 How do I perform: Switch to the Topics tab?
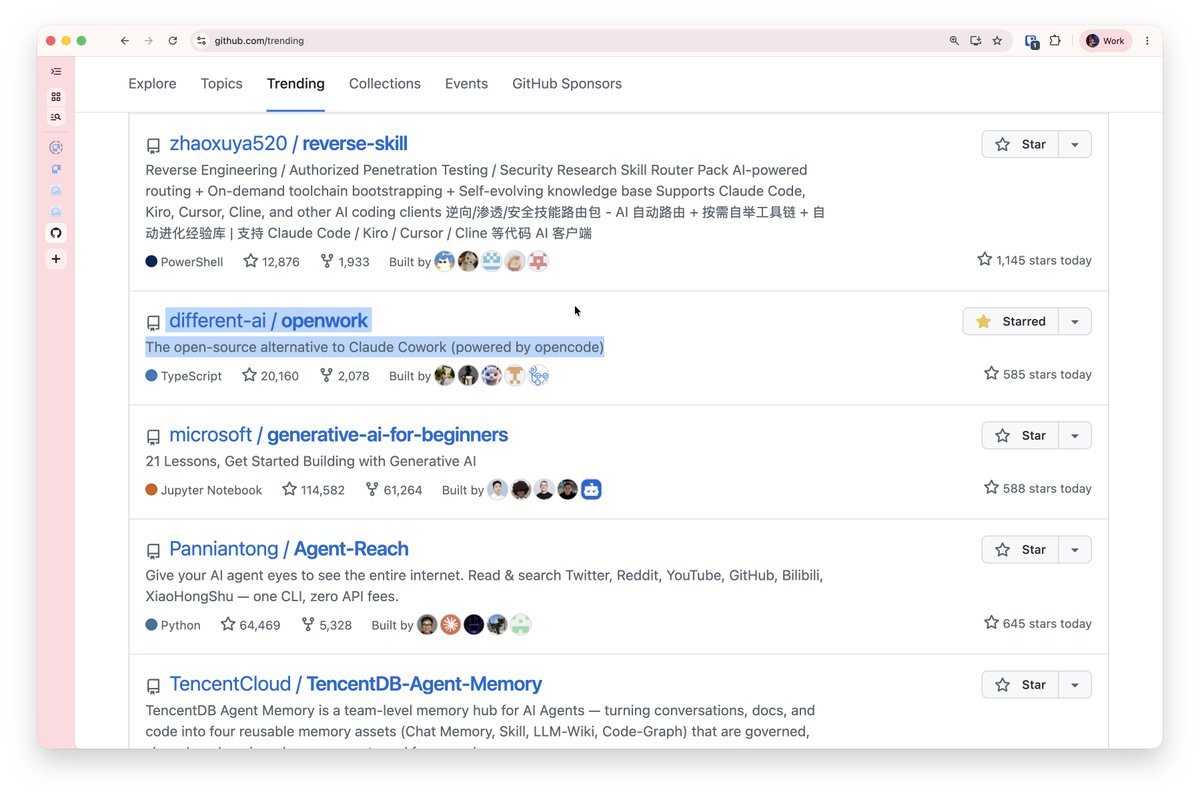click(221, 84)
